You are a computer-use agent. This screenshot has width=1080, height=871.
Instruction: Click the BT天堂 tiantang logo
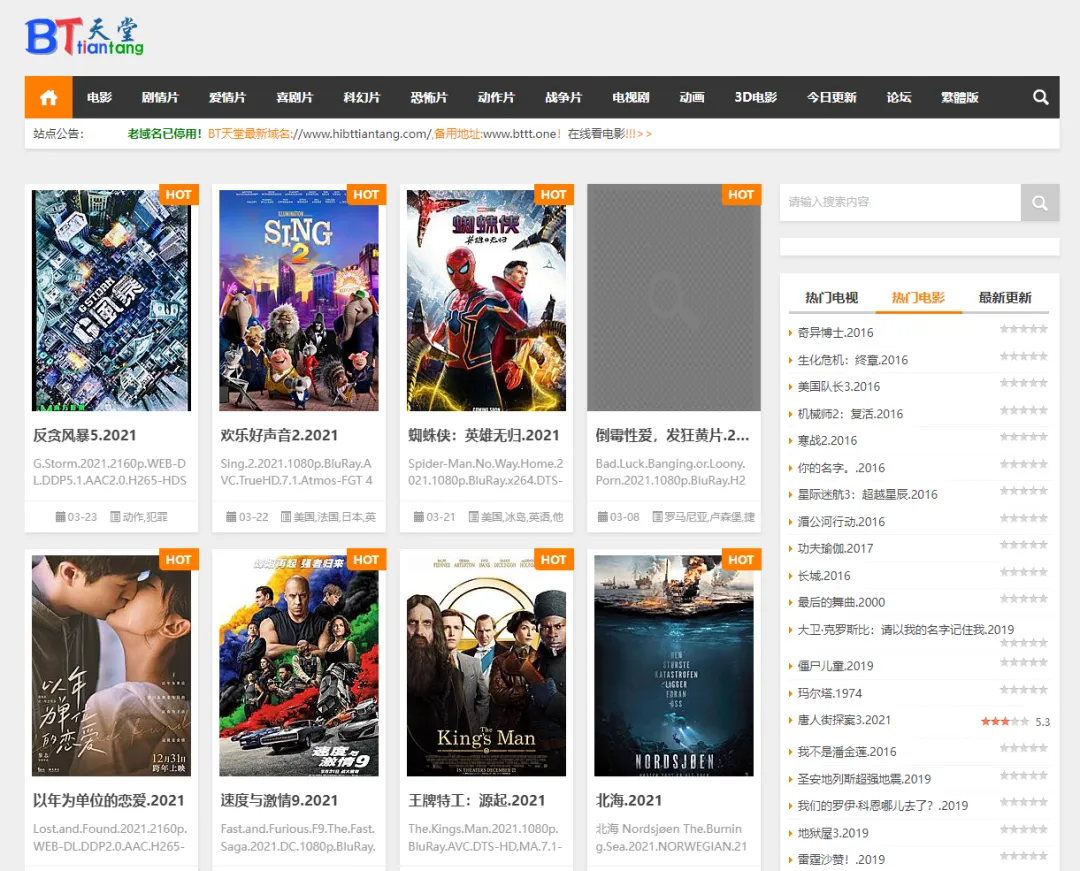[x=84, y=36]
